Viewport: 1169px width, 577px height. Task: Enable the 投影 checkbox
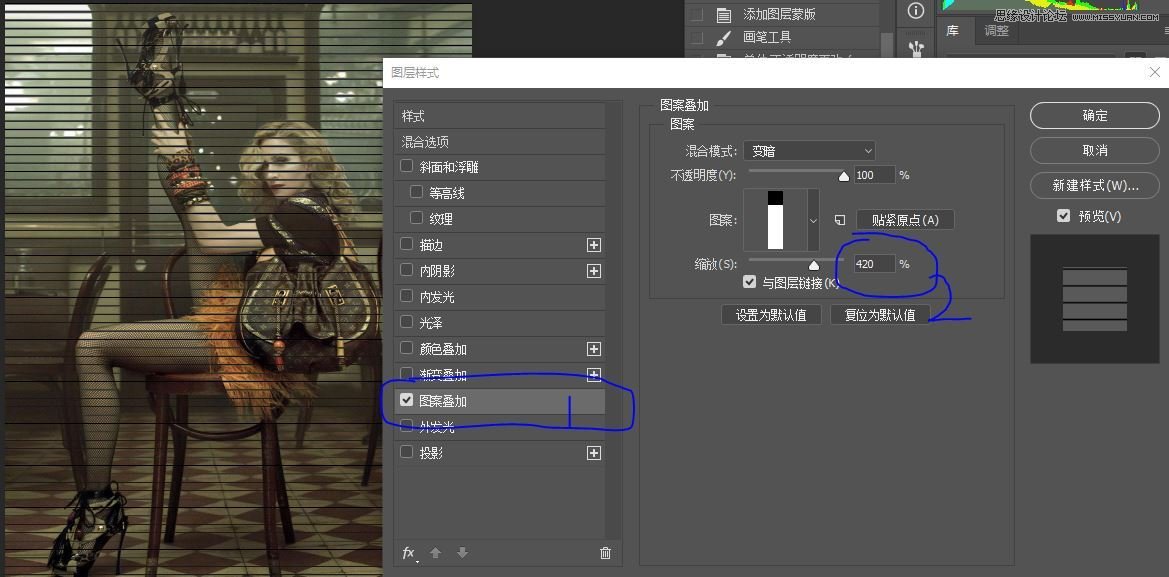click(406, 452)
